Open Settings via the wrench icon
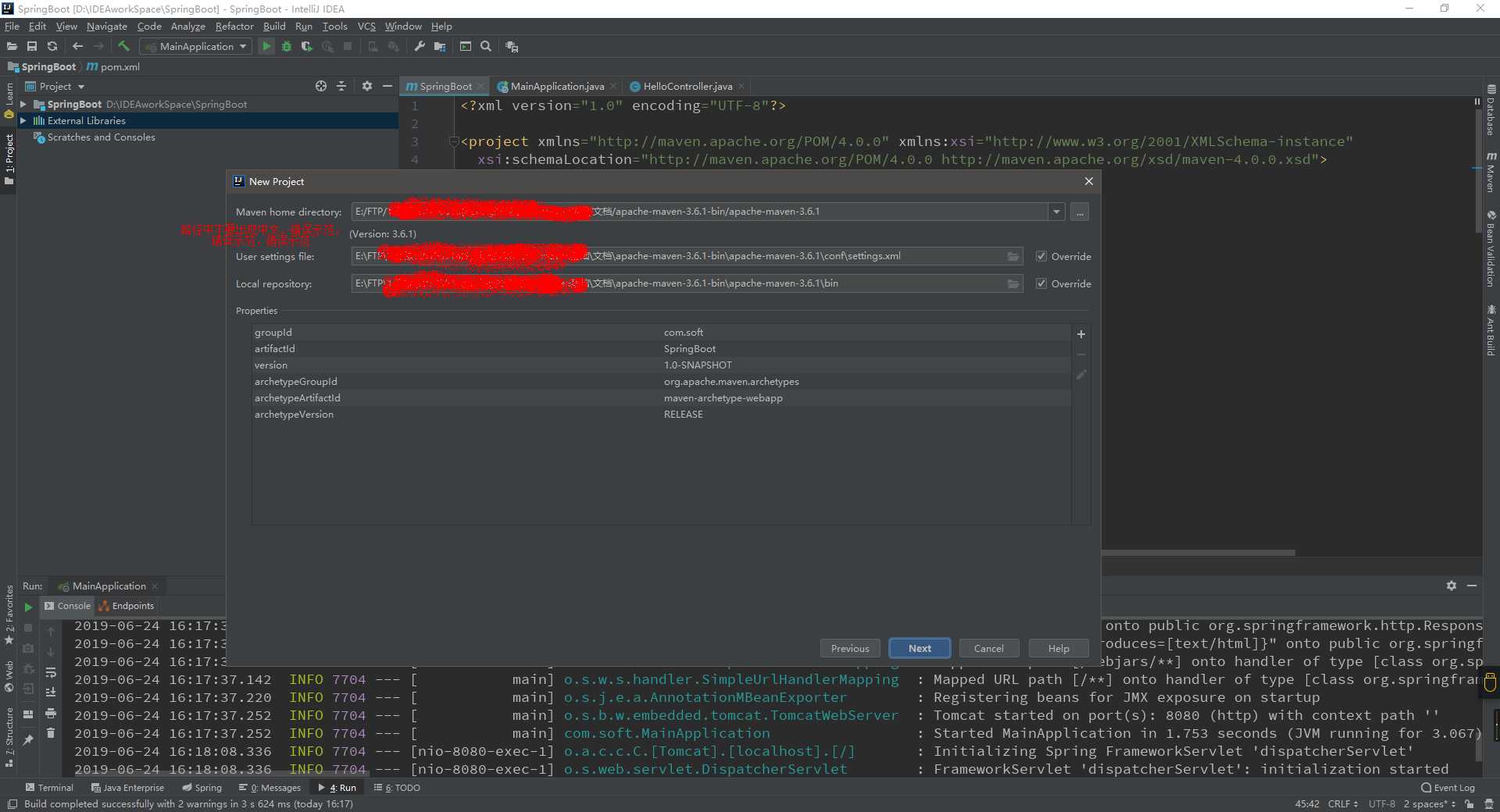1500x812 pixels. pos(420,47)
